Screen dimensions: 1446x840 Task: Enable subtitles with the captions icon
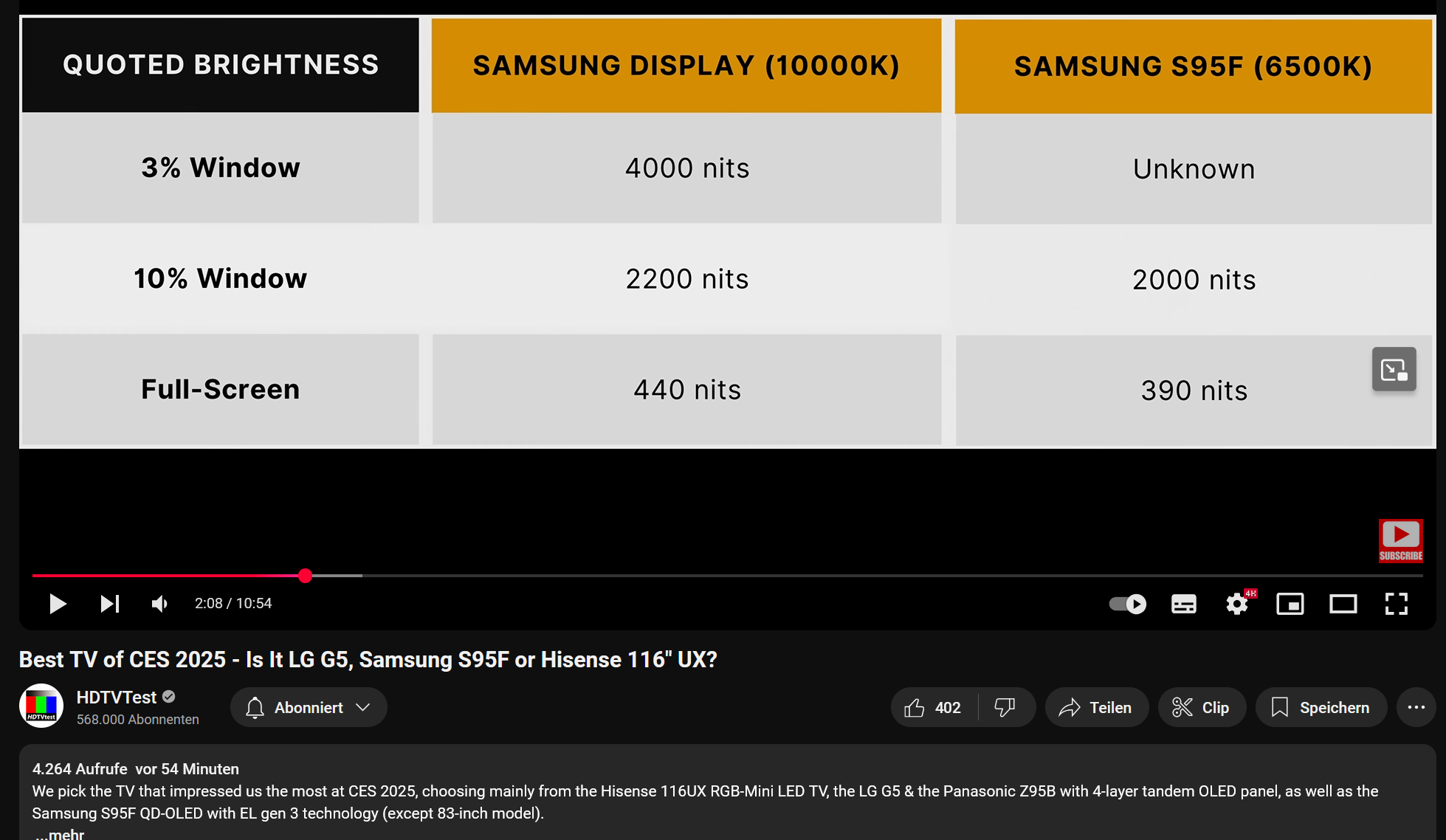point(1184,604)
